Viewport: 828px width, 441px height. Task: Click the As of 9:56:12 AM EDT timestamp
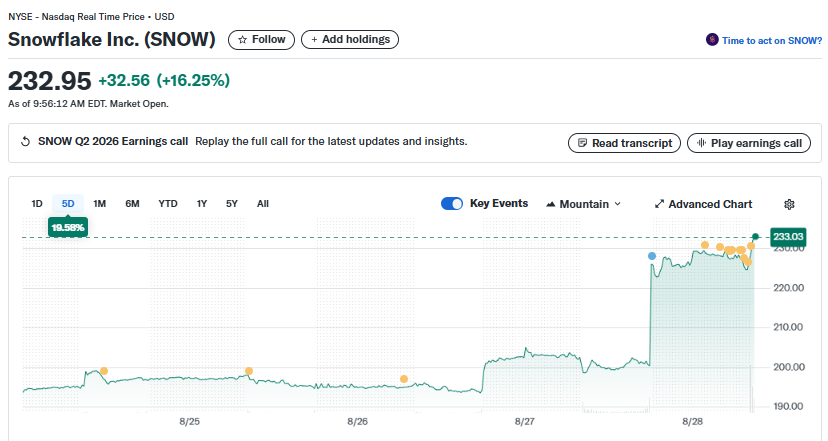tap(88, 104)
